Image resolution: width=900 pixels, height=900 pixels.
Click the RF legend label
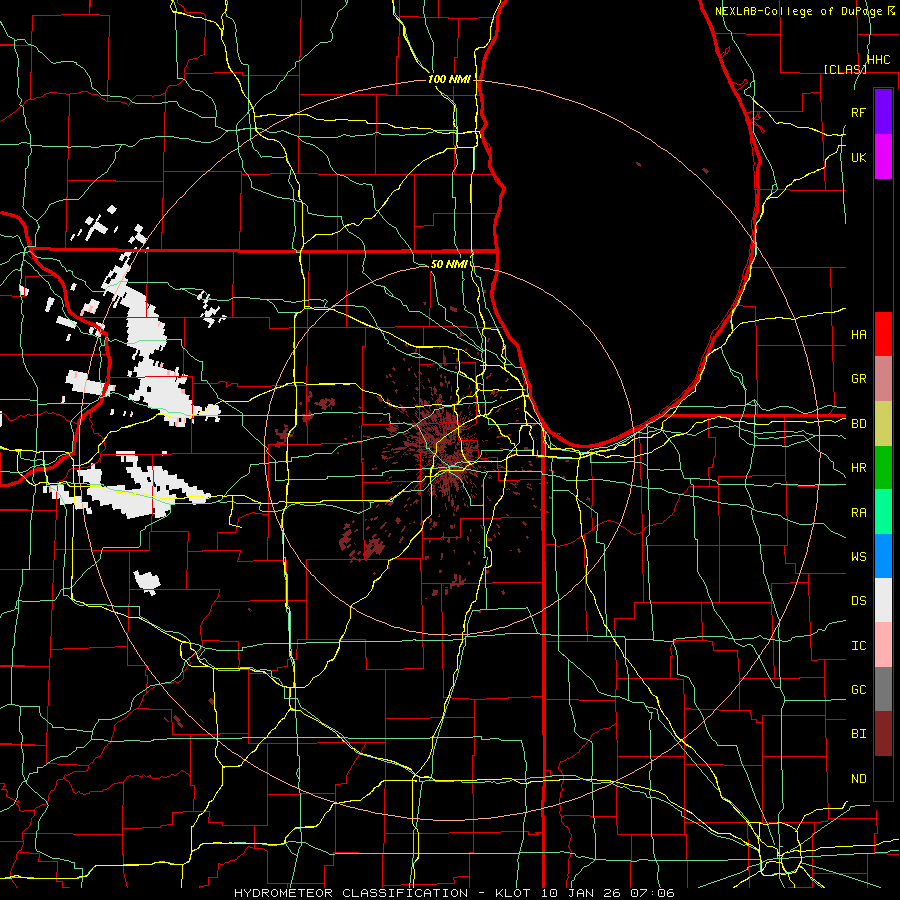pyautogui.click(x=859, y=112)
